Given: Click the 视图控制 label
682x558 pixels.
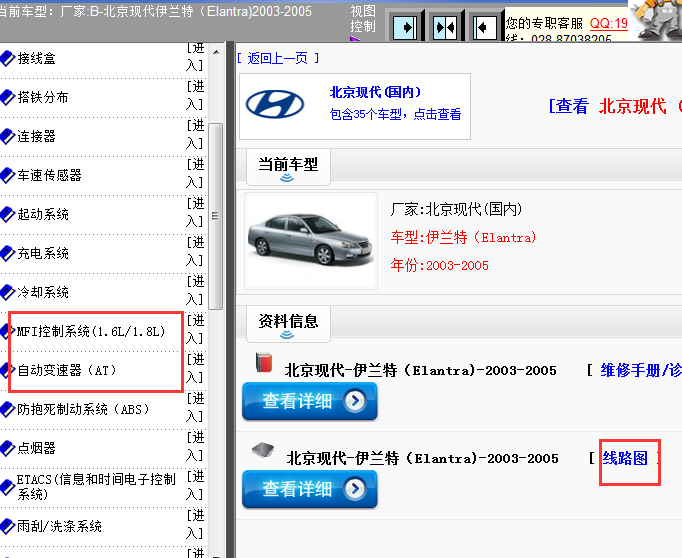Looking at the screenshot, I should [x=363, y=19].
